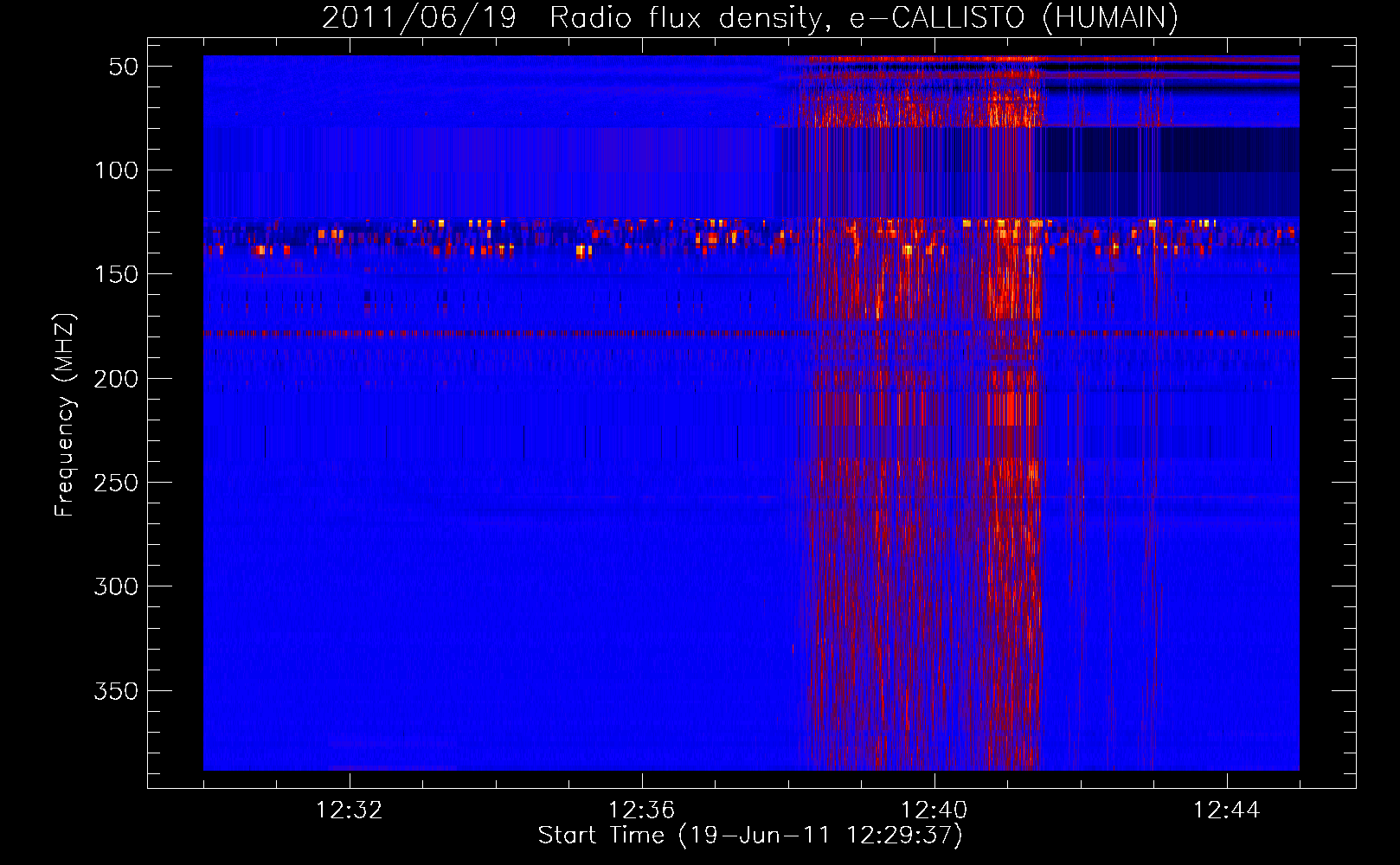Click the 50 frequency tick label
This screenshot has width=1400, height=865.
pyautogui.click(x=124, y=67)
